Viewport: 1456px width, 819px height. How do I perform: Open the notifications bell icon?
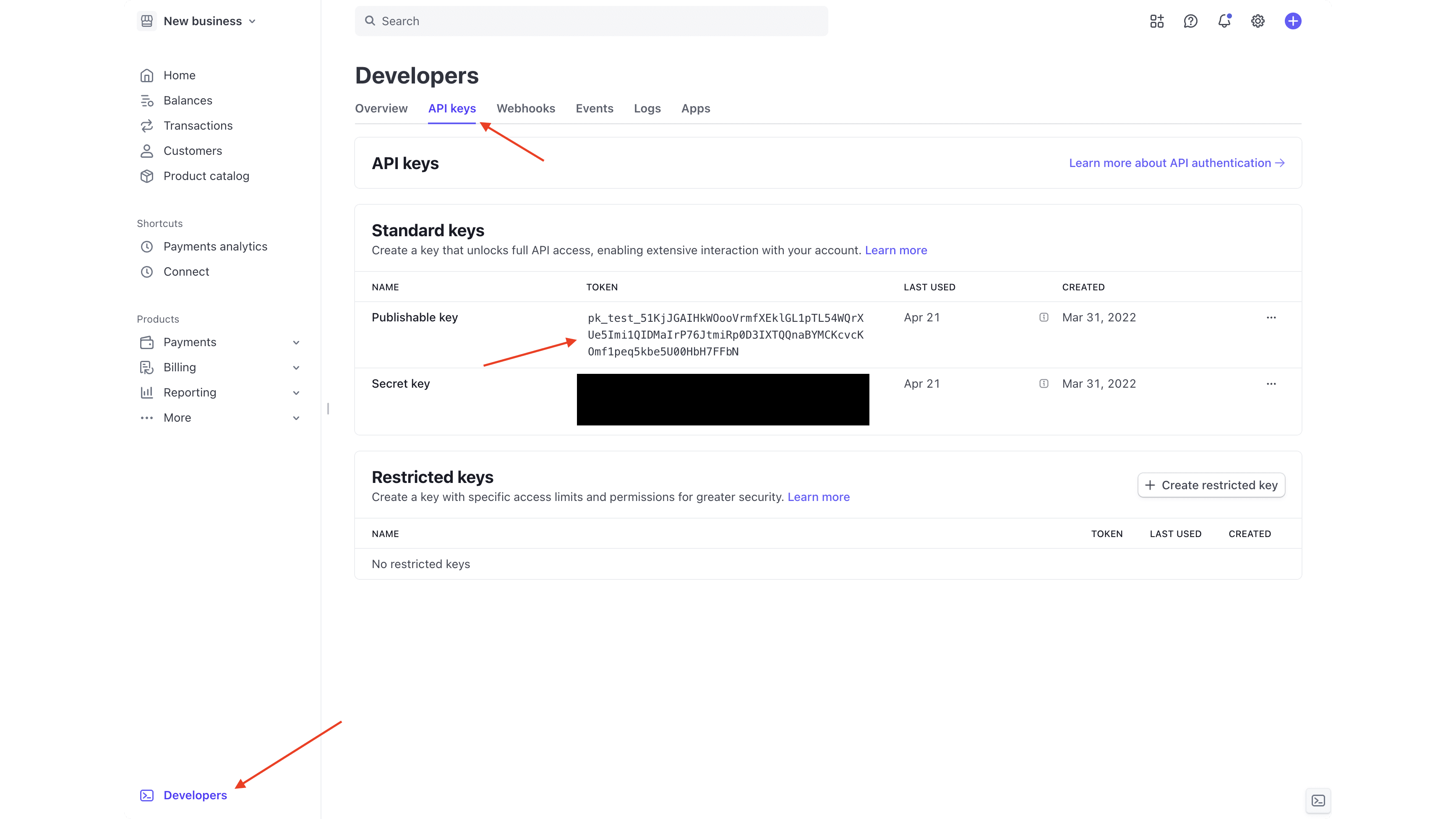1224,21
